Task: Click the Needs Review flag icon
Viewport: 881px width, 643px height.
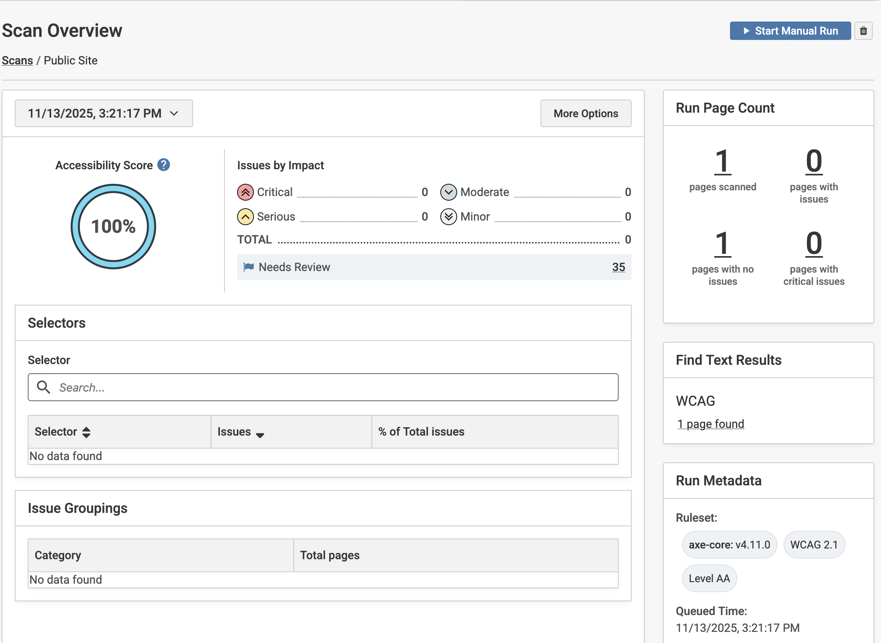Action: click(247, 267)
